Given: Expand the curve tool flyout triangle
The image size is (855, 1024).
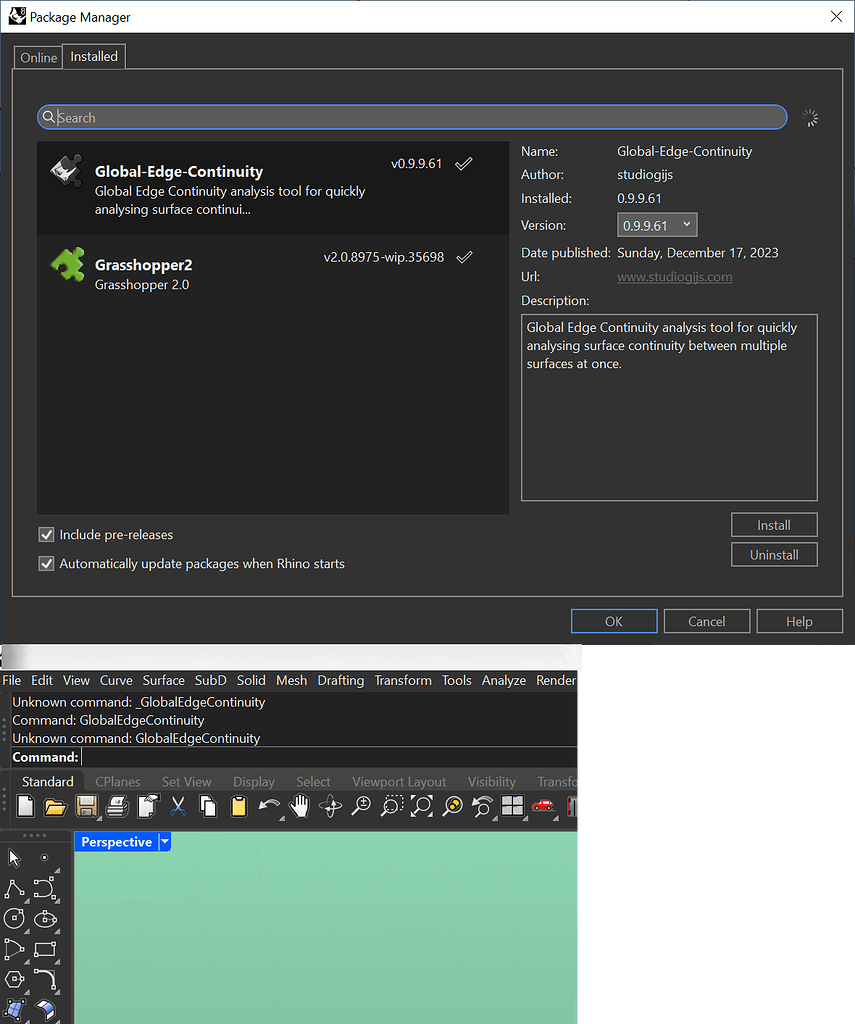Looking at the screenshot, I should 57,899.
